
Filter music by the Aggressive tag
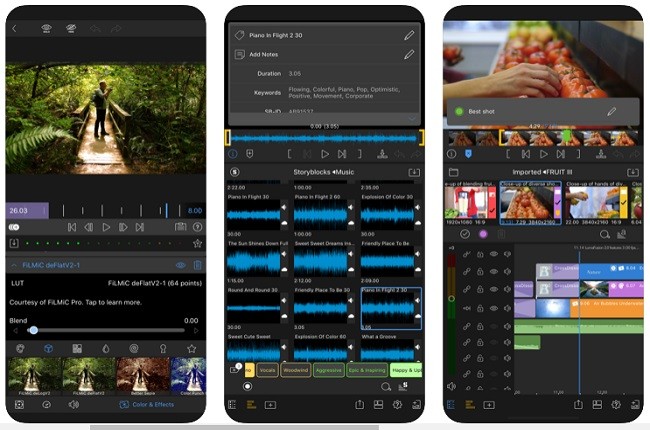point(329,370)
